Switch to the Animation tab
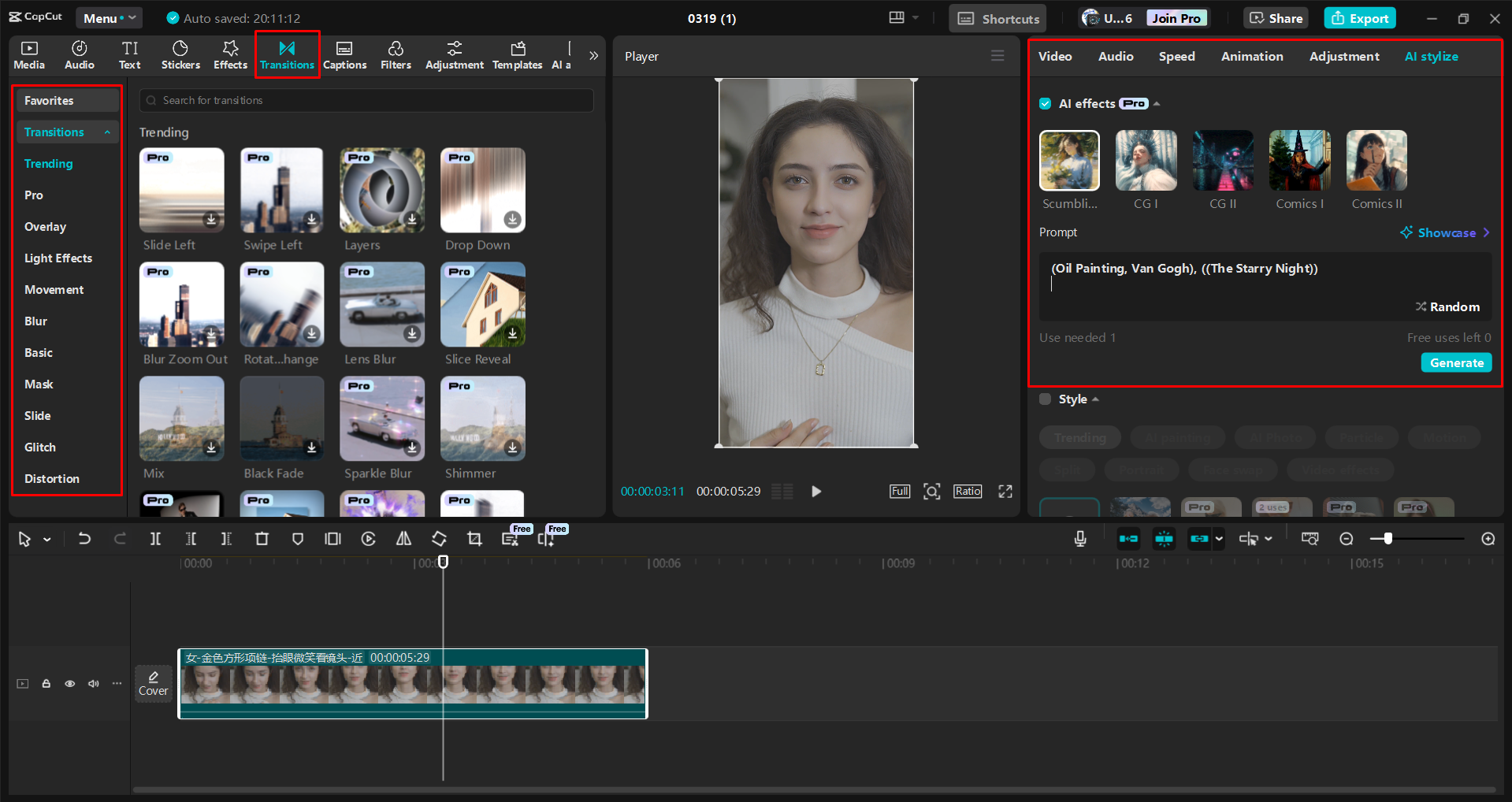This screenshot has width=1512, height=802. coord(1252,56)
